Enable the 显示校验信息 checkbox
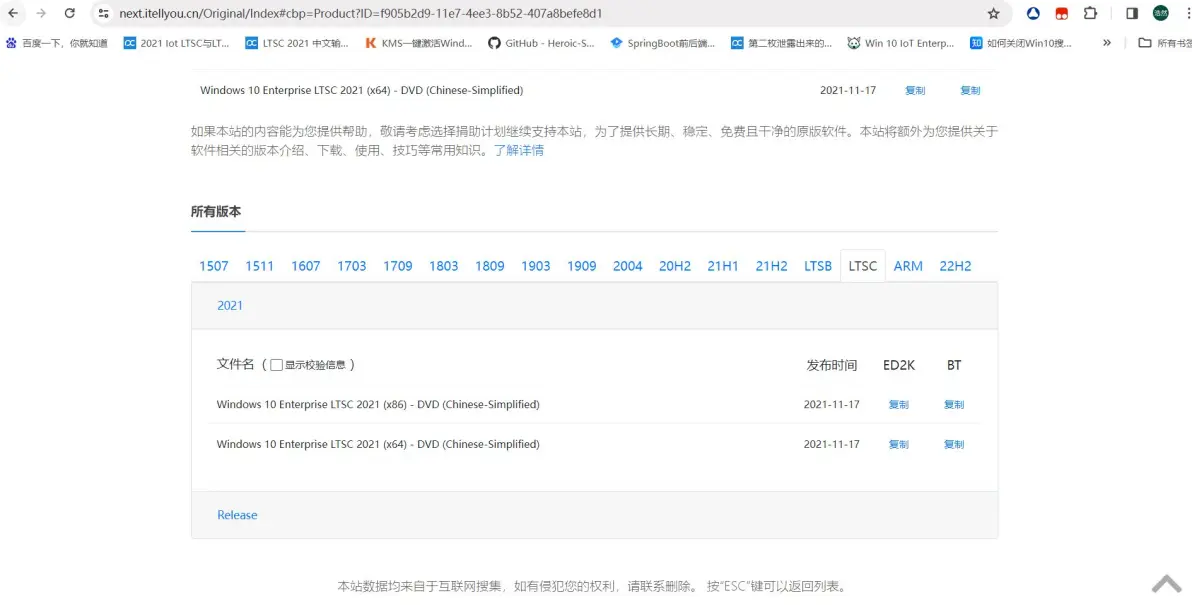Viewport: 1192px width, 605px height. pos(276,365)
